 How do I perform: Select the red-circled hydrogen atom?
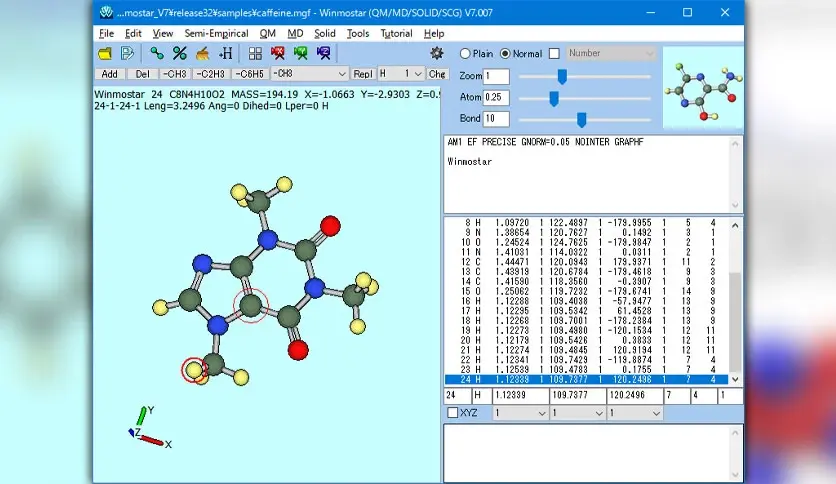tap(194, 370)
